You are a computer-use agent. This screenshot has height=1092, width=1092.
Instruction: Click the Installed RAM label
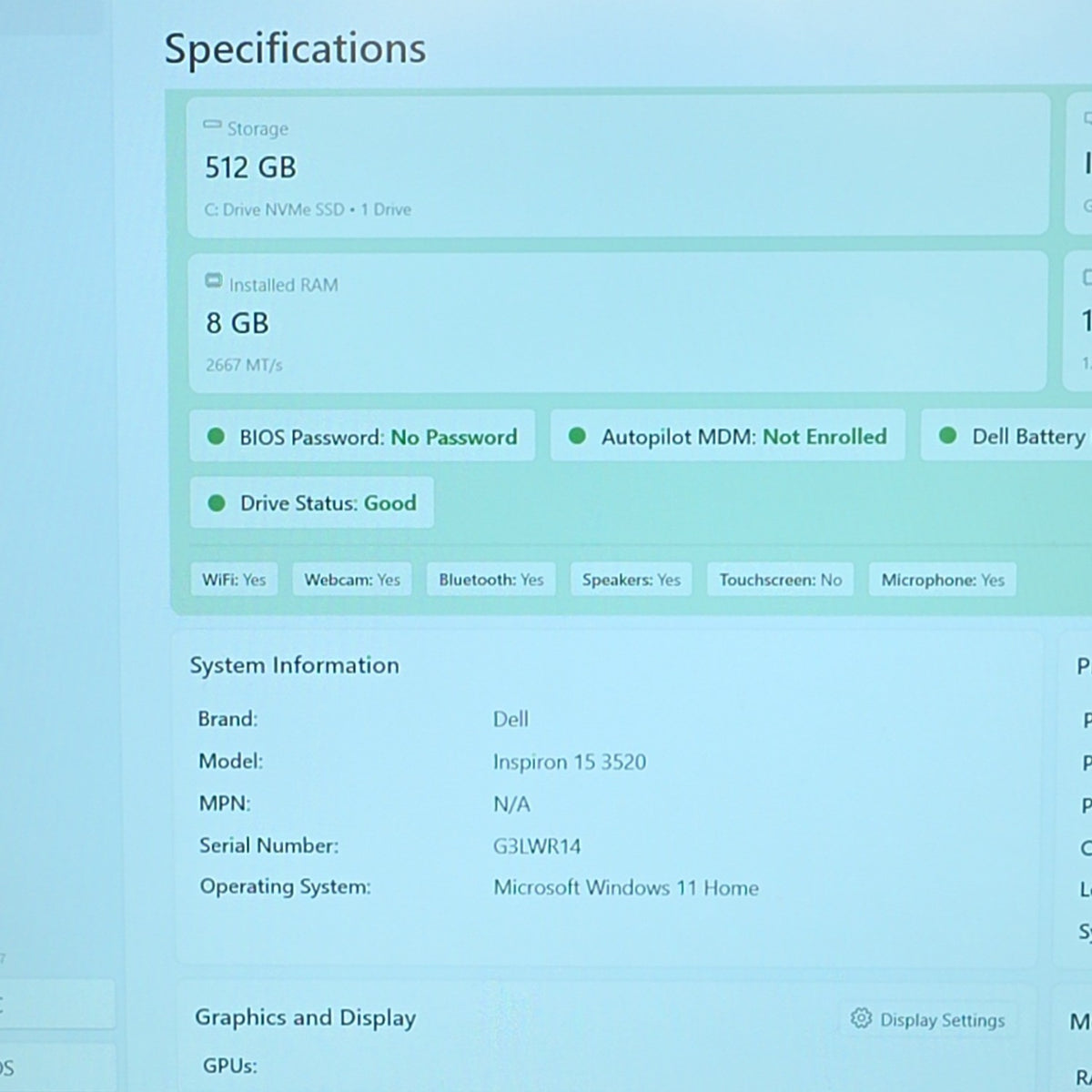(283, 285)
